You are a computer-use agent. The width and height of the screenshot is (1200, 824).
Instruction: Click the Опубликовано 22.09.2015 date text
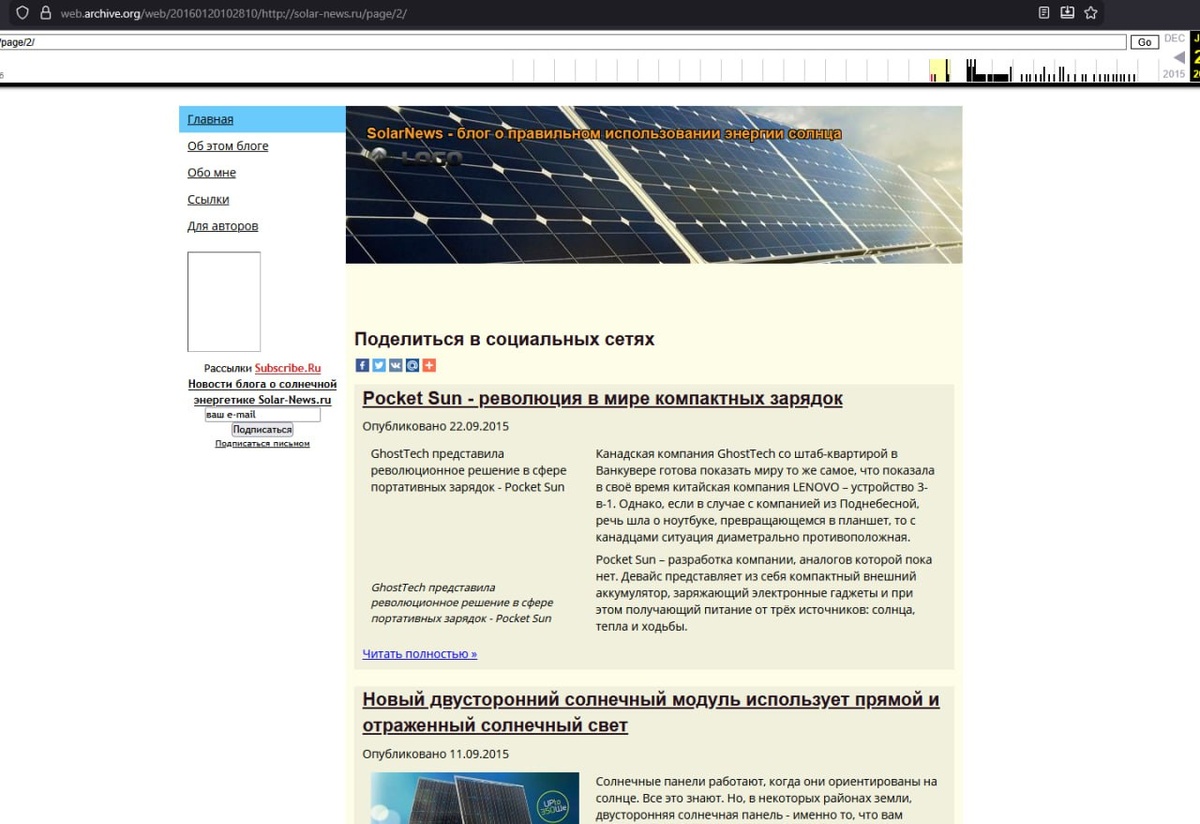tap(436, 426)
